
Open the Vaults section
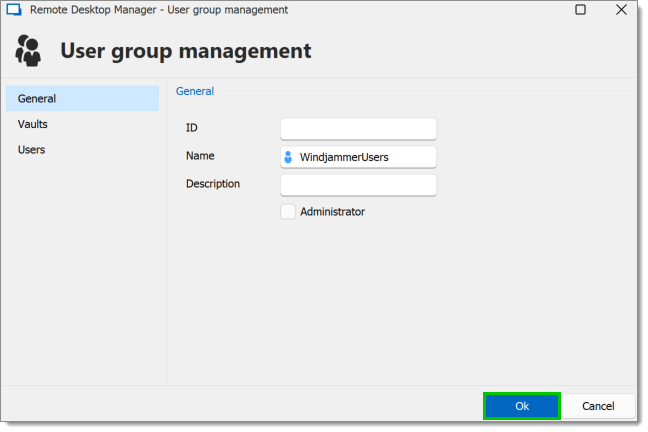coord(82,124)
